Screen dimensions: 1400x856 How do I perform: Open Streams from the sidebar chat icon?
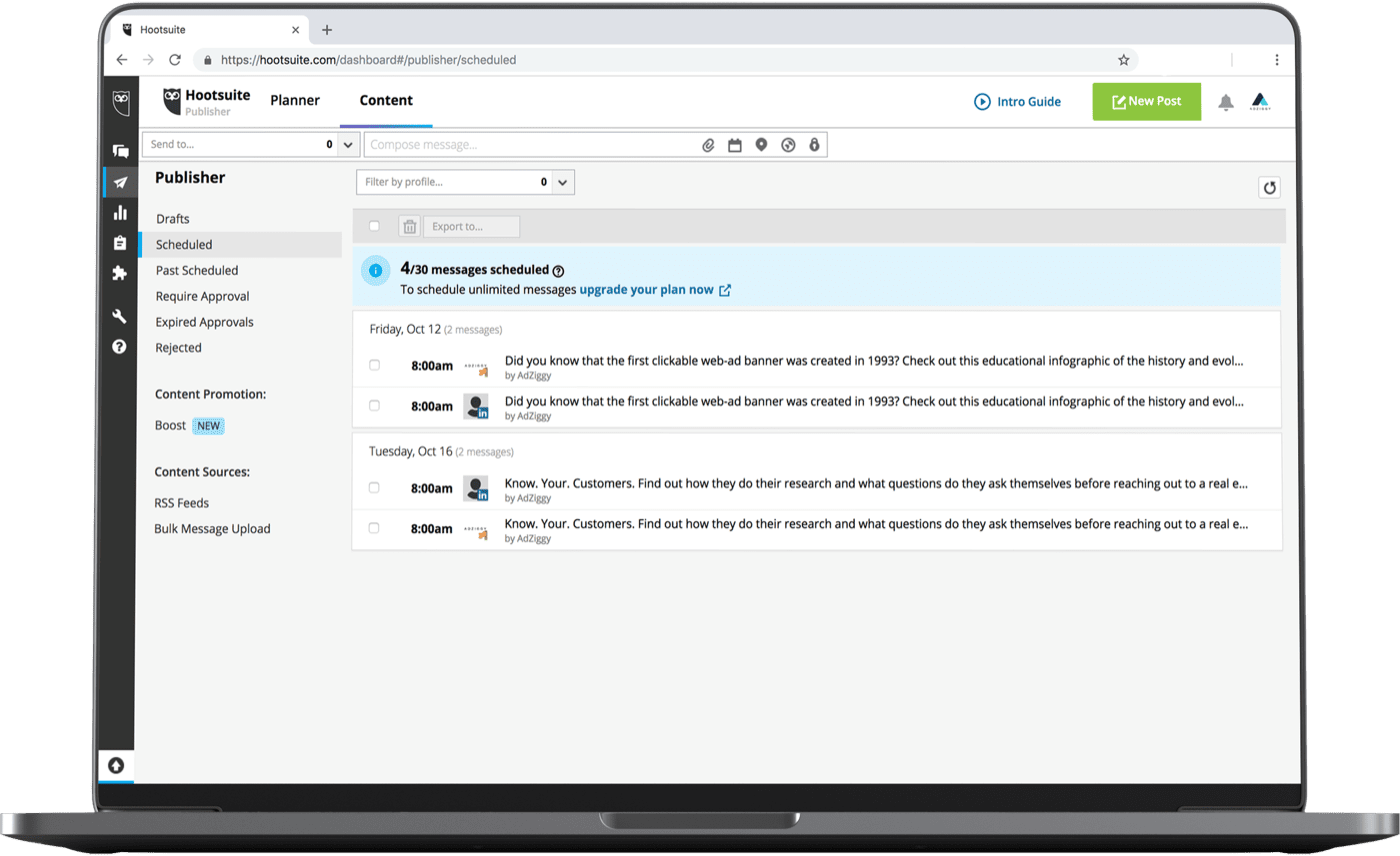(x=120, y=151)
